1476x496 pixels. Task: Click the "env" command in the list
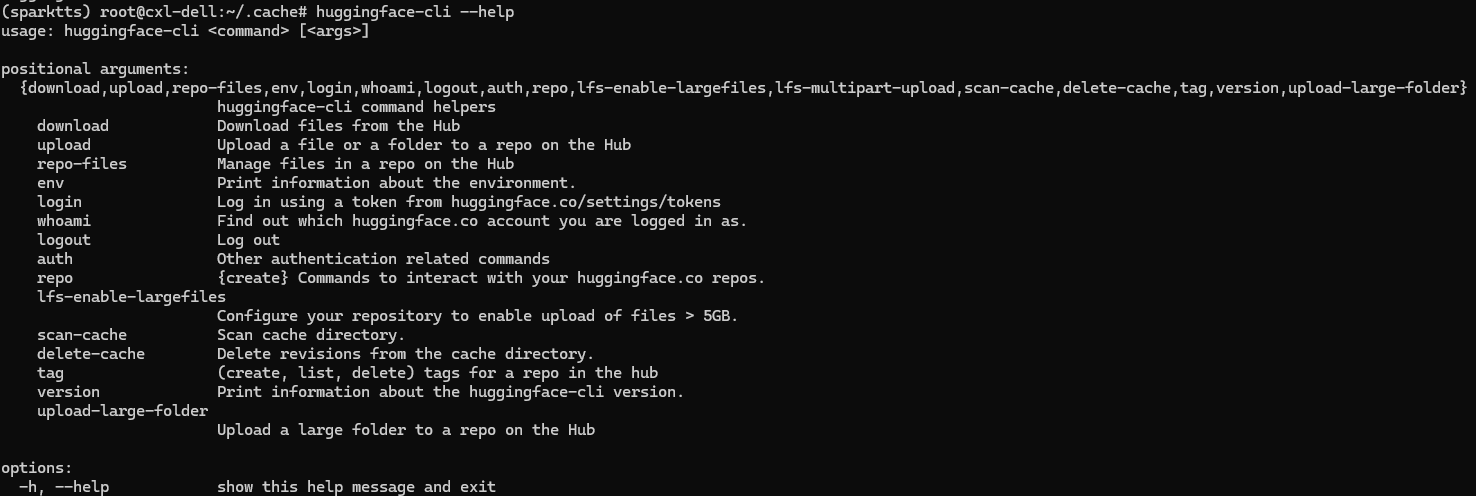[50, 183]
